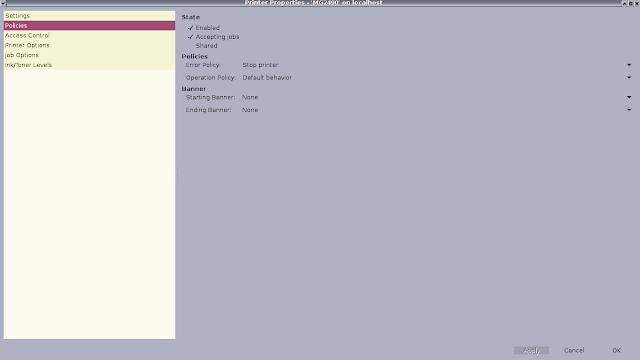Minimize the Printer Properties window
Image resolution: width=640 pixels, height=360 pixels.
click(x=624, y=3)
